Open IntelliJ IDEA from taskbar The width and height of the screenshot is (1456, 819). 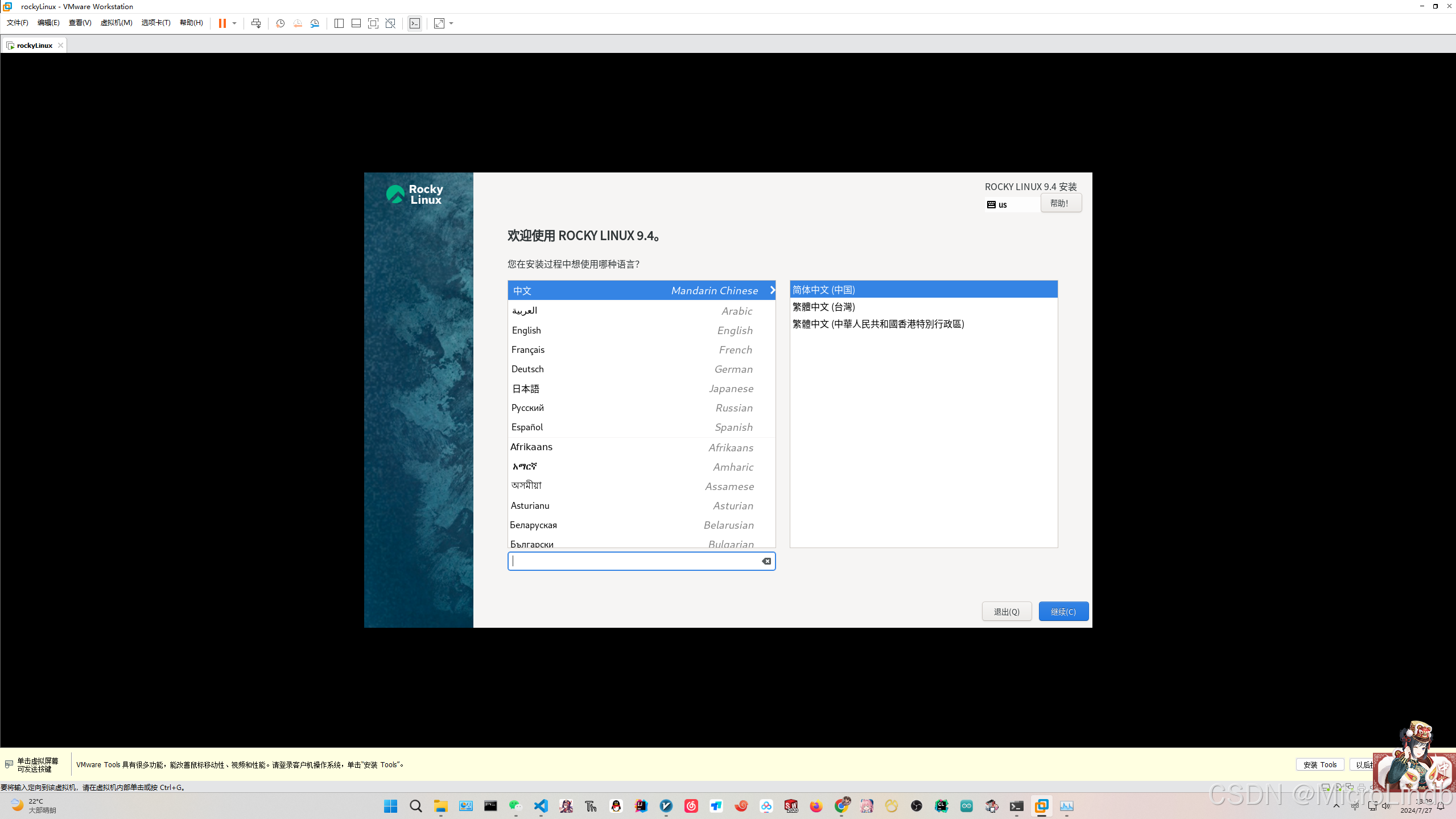click(x=641, y=806)
